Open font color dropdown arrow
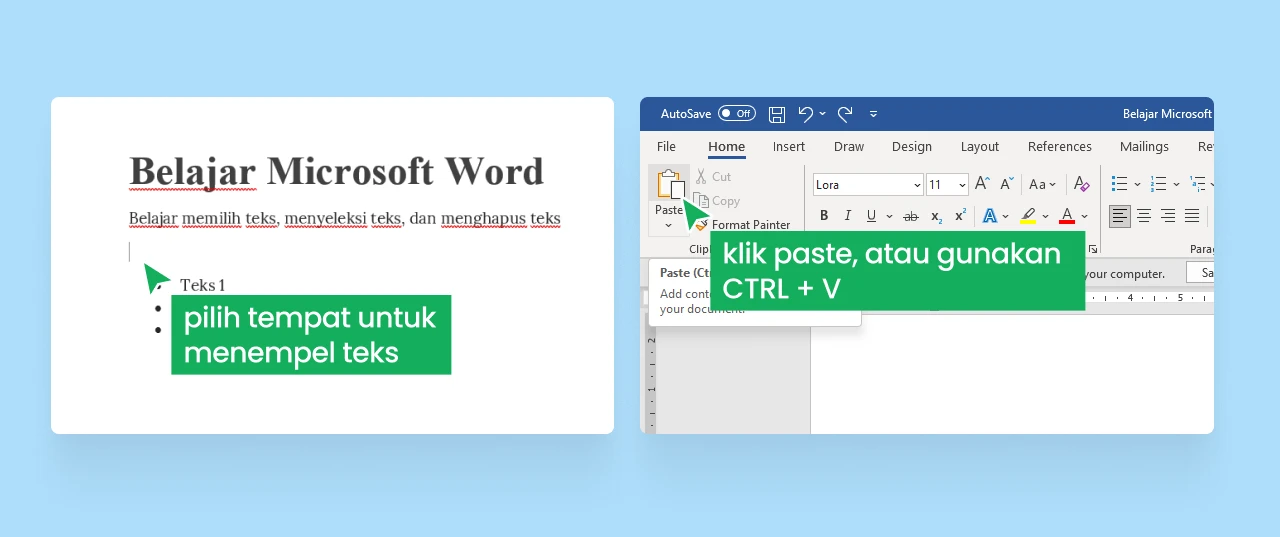1280x537 pixels. (x=1085, y=216)
